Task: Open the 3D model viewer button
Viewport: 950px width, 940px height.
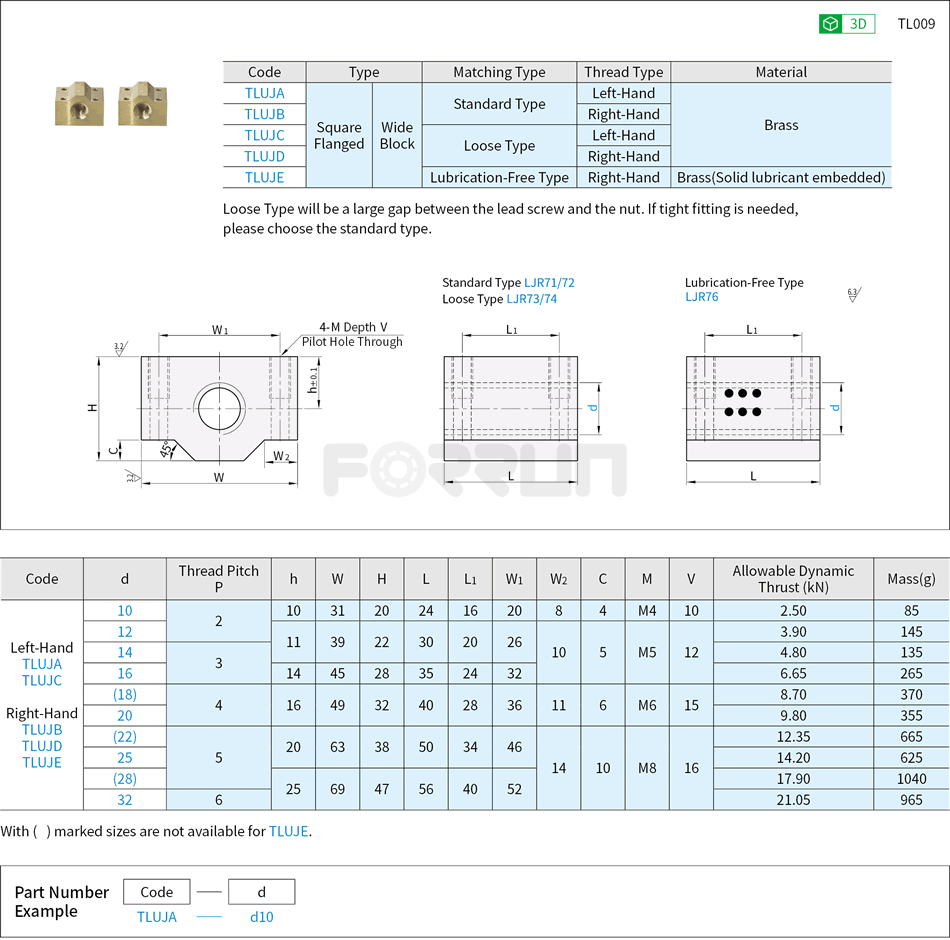Action: click(x=846, y=24)
